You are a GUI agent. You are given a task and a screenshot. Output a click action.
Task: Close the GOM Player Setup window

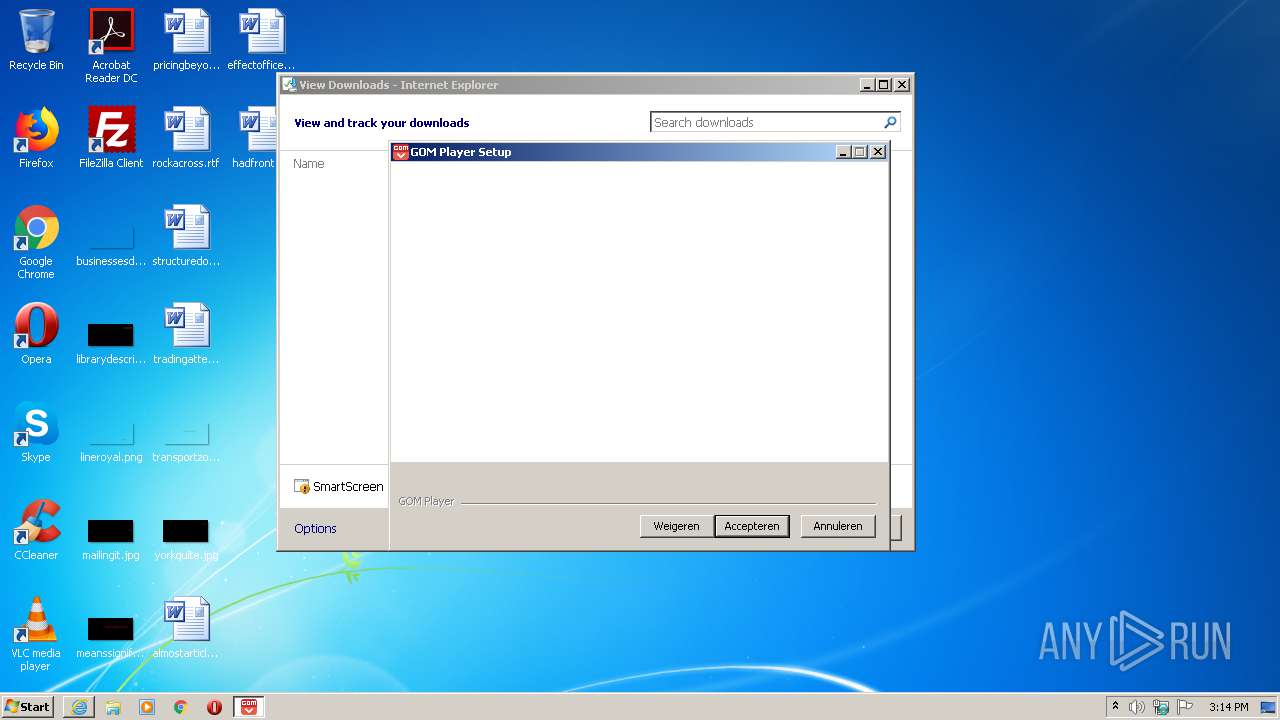click(878, 152)
